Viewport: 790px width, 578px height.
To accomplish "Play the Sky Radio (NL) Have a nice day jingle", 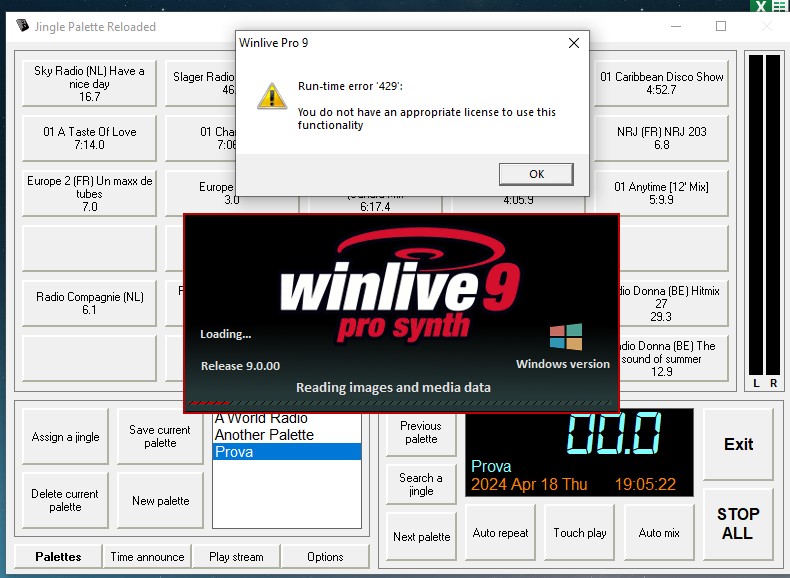I will click(x=89, y=84).
